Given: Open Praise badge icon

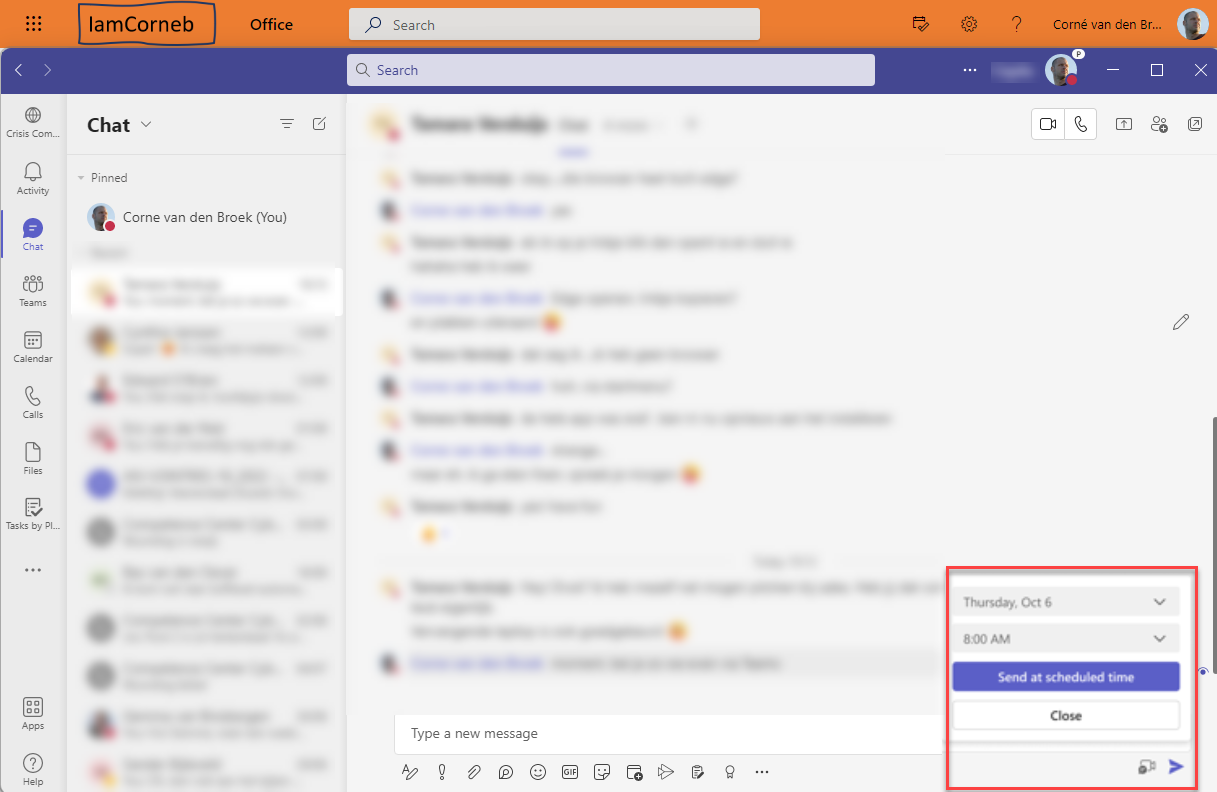Looking at the screenshot, I should [730, 772].
